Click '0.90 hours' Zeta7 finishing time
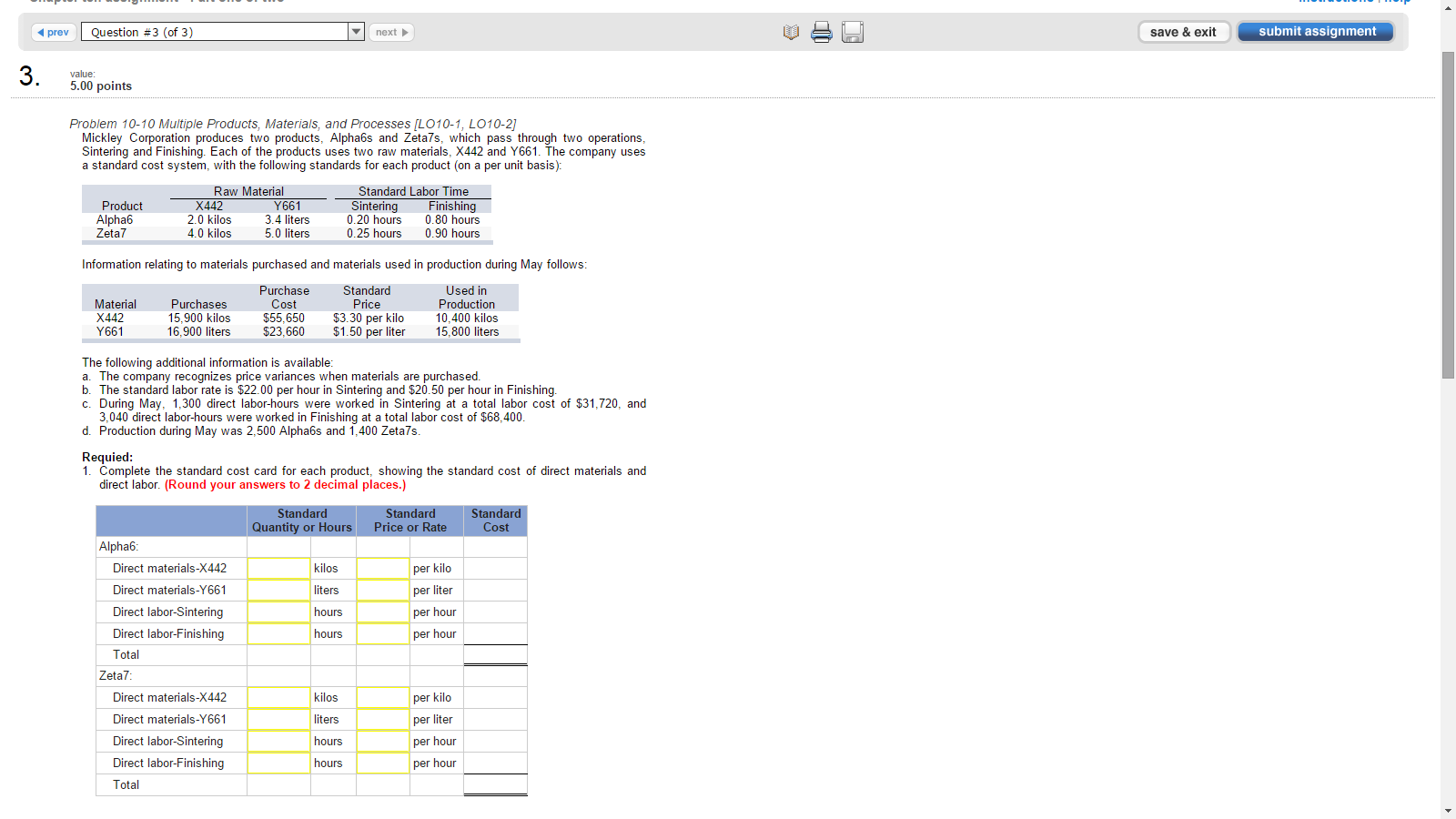This screenshot has width=1456, height=819. click(452, 234)
